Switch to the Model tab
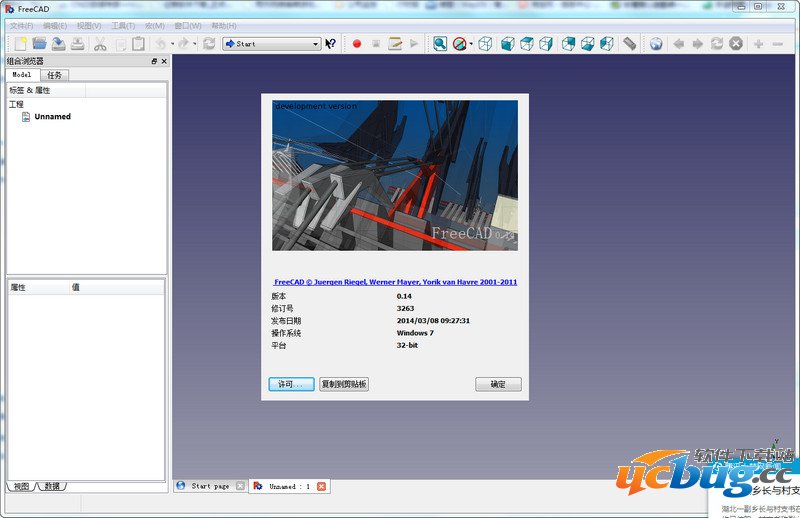Screen dimensions: 800x518 click(22, 75)
